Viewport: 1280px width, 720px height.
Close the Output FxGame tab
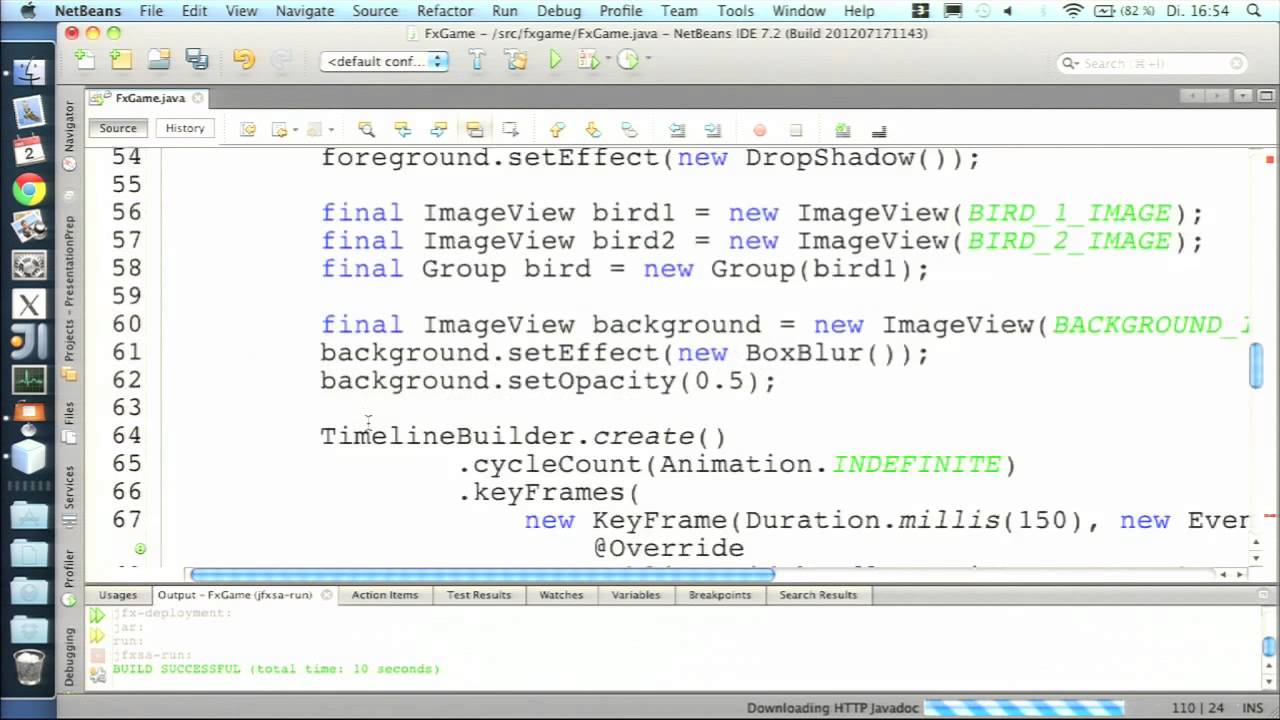(x=326, y=595)
